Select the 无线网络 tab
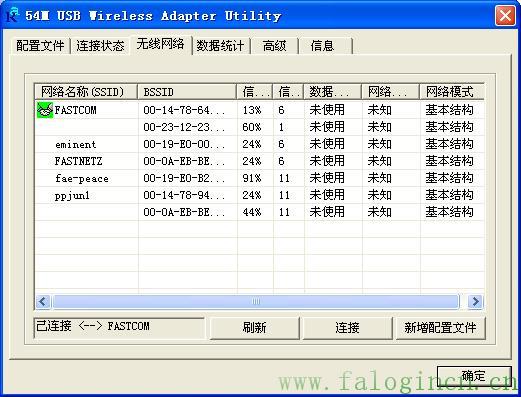This screenshot has width=521, height=397. [160, 44]
